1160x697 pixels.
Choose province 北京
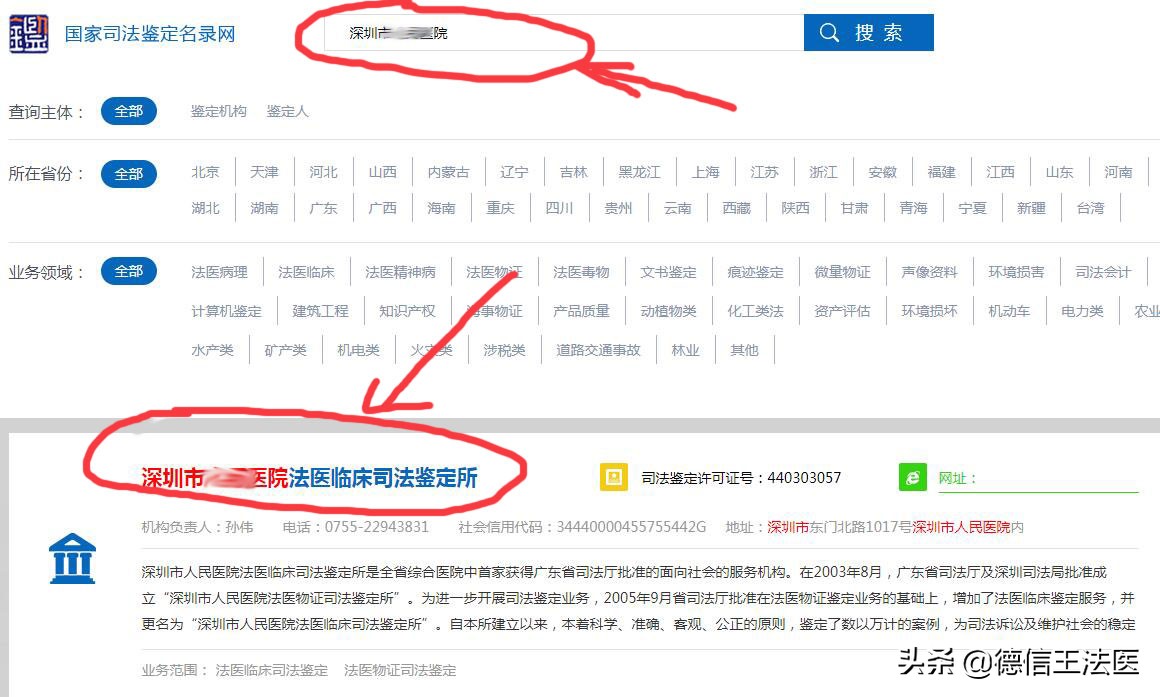[205, 172]
